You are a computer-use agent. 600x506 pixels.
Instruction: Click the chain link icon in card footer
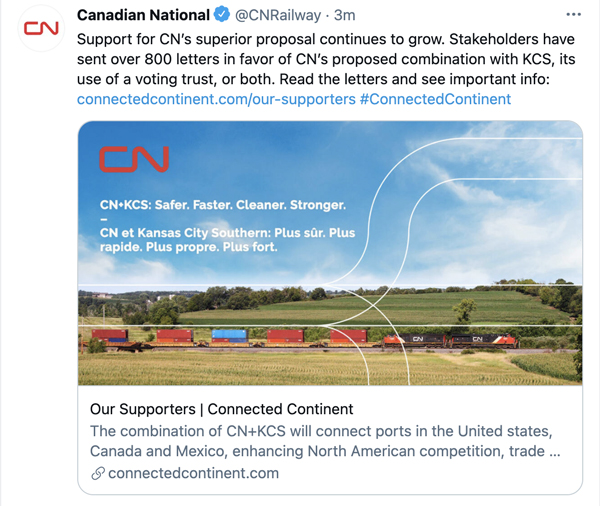coord(97,473)
